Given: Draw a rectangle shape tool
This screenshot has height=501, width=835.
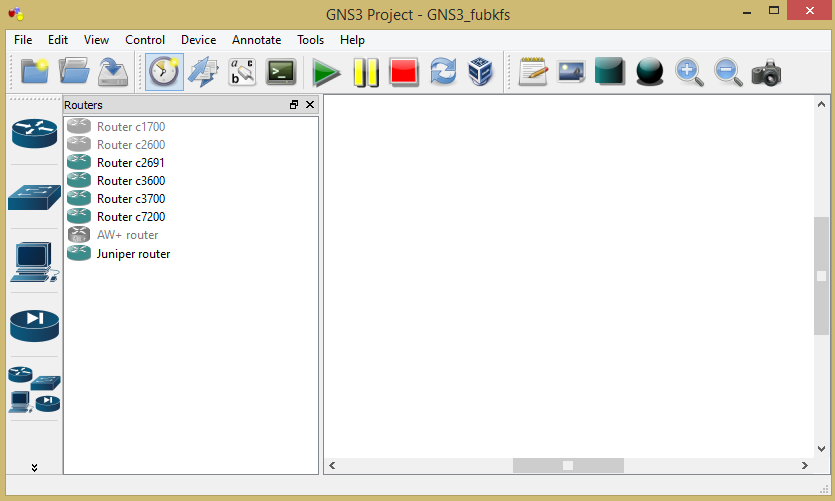Looking at the screenshot, I should tap(610, 71).
